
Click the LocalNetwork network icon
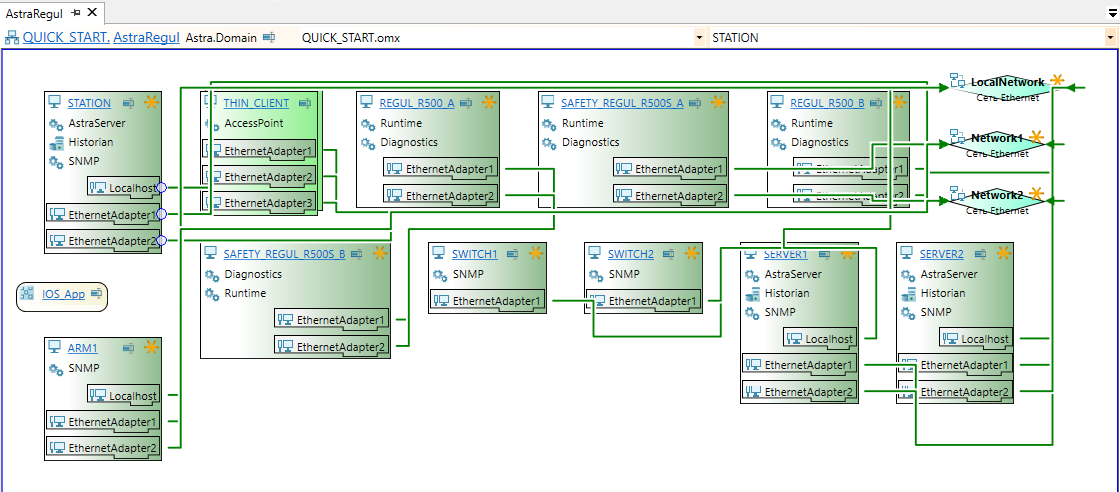pos(958,83)
